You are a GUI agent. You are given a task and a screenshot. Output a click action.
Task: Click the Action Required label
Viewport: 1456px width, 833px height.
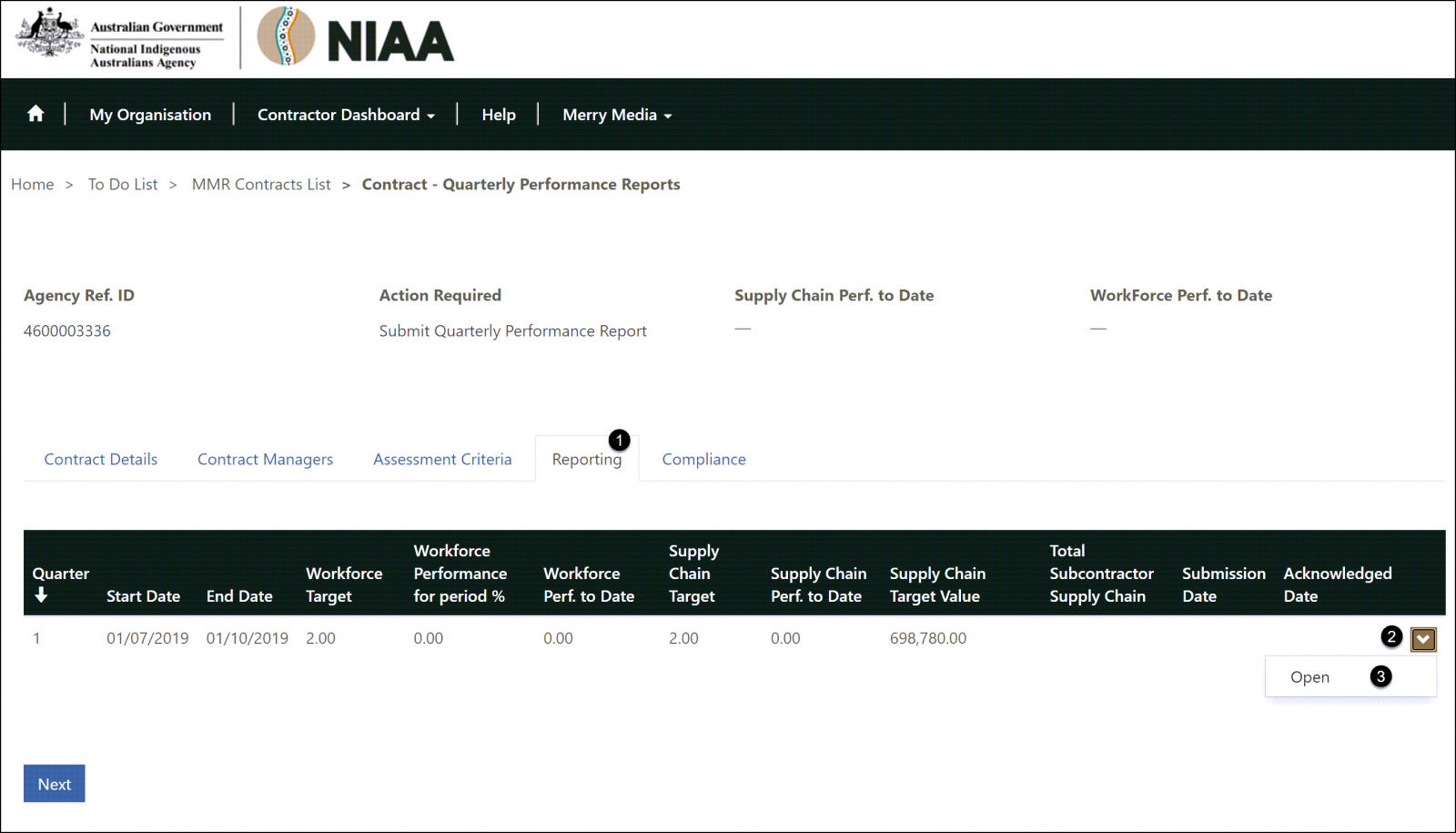point(440,296)
